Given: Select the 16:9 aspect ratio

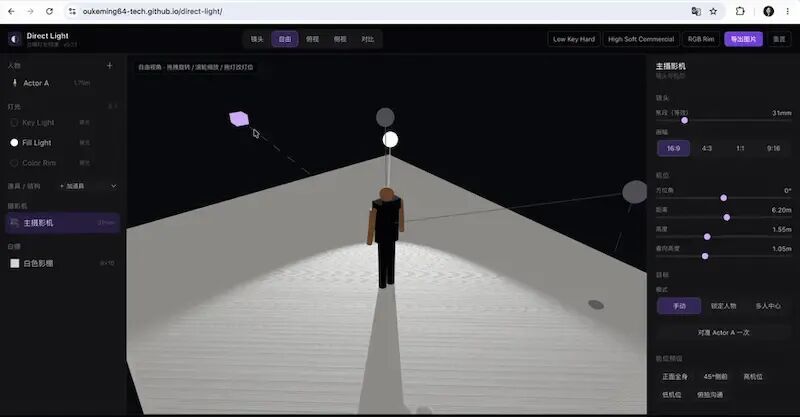Looking at the screenshot, I should point(673,149).
